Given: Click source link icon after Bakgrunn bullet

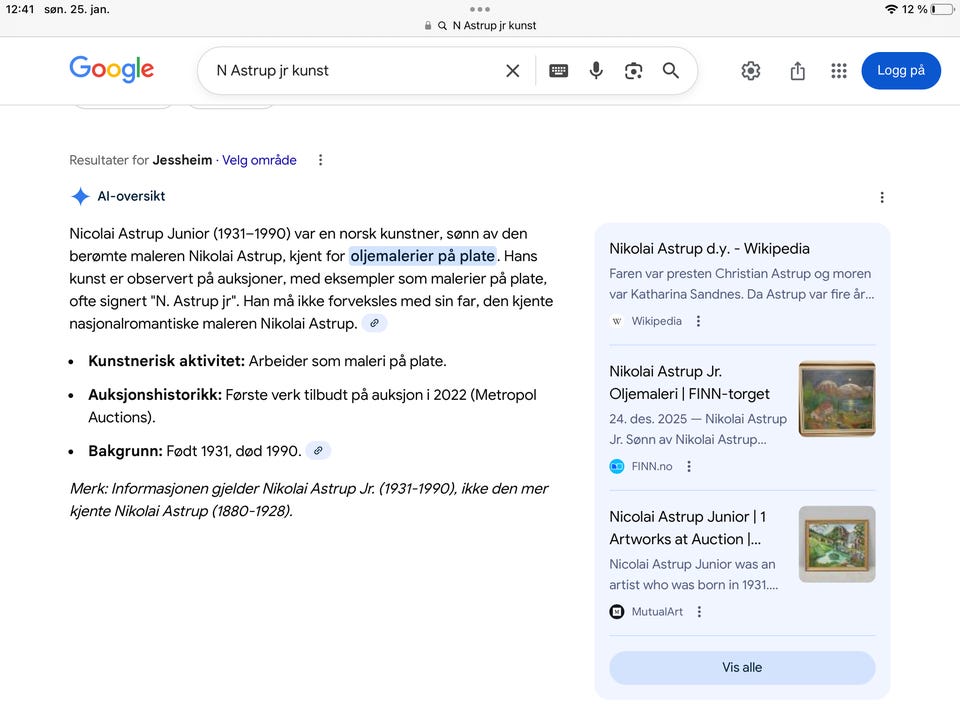Looking at the screenshot, I should tap(318, 451).
